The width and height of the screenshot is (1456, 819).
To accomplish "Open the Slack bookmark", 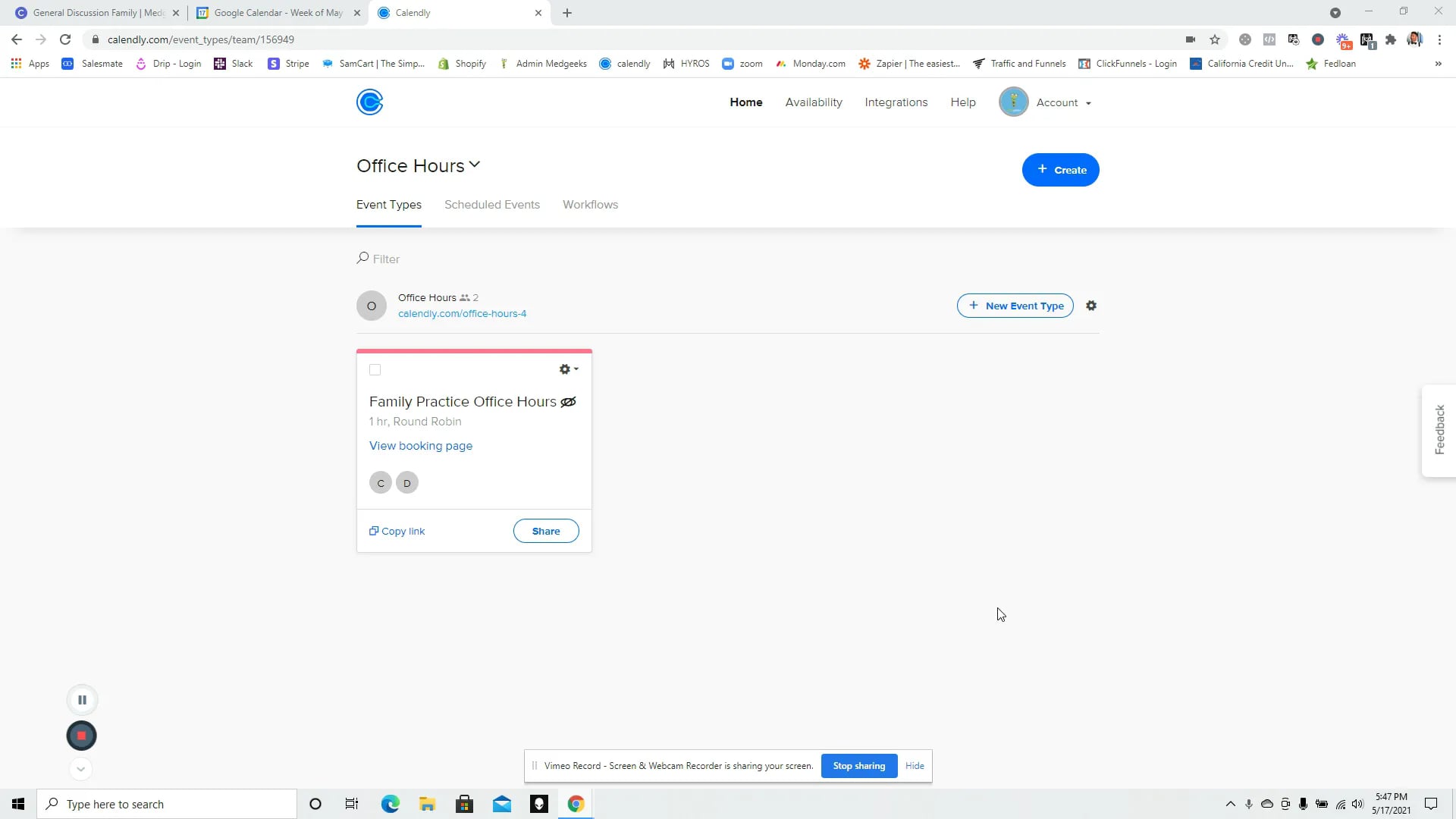I will [x=234, y=64].
